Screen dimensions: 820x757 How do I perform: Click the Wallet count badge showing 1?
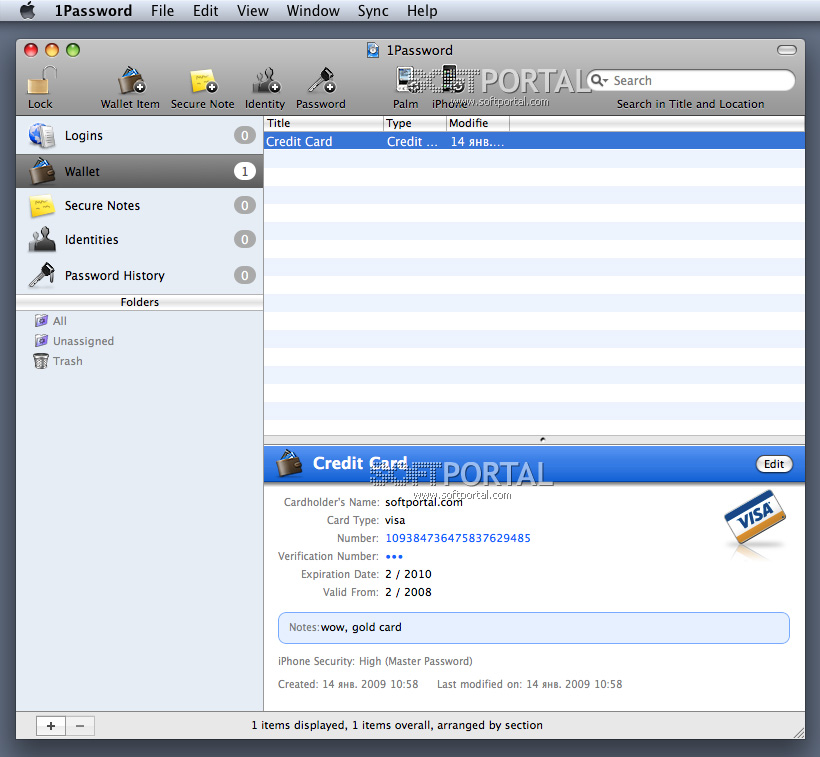pos(245,171)
